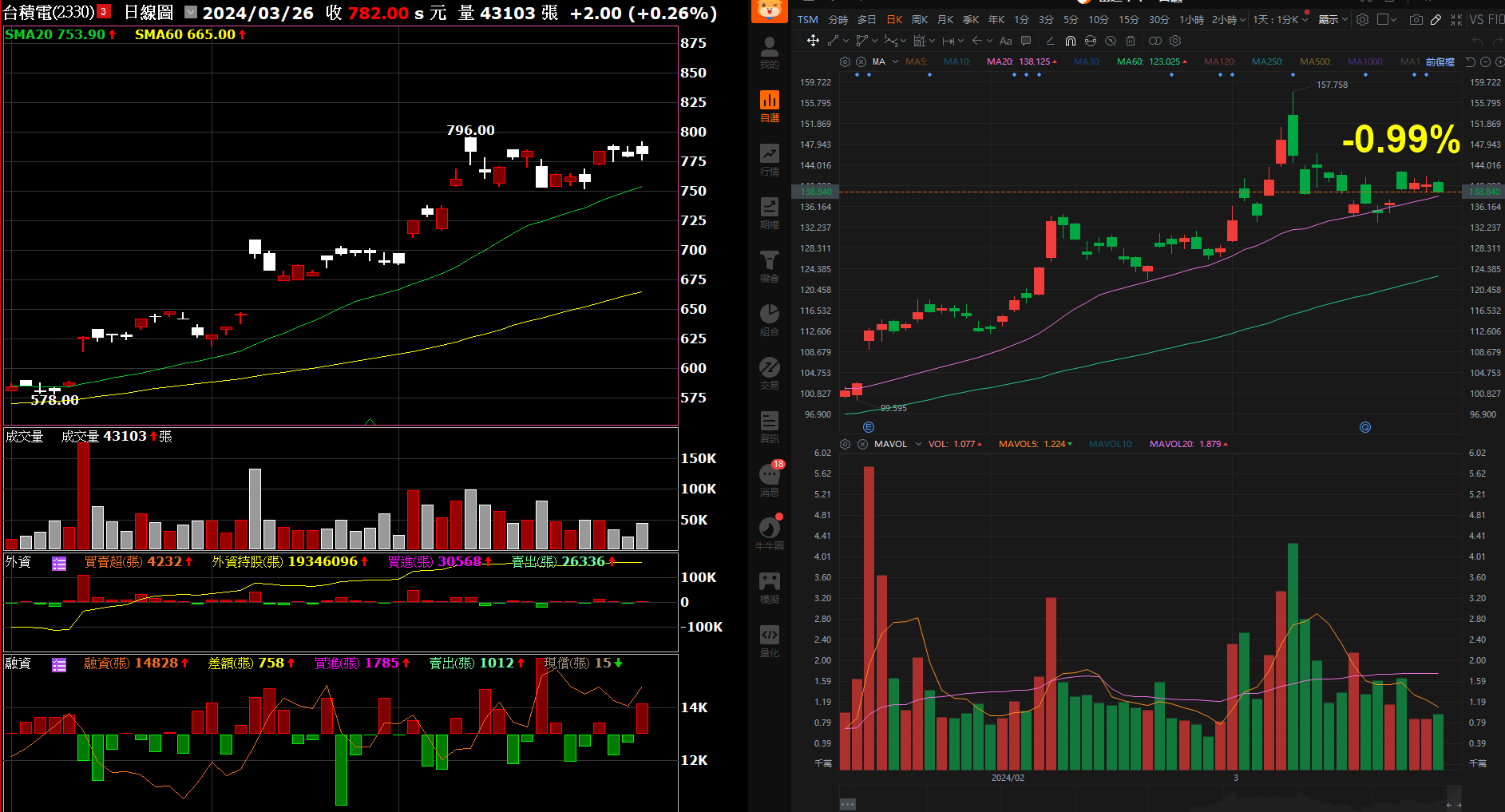Toggle MA120 line label
The image size is (1505, 812).
tap(1219, 61)
